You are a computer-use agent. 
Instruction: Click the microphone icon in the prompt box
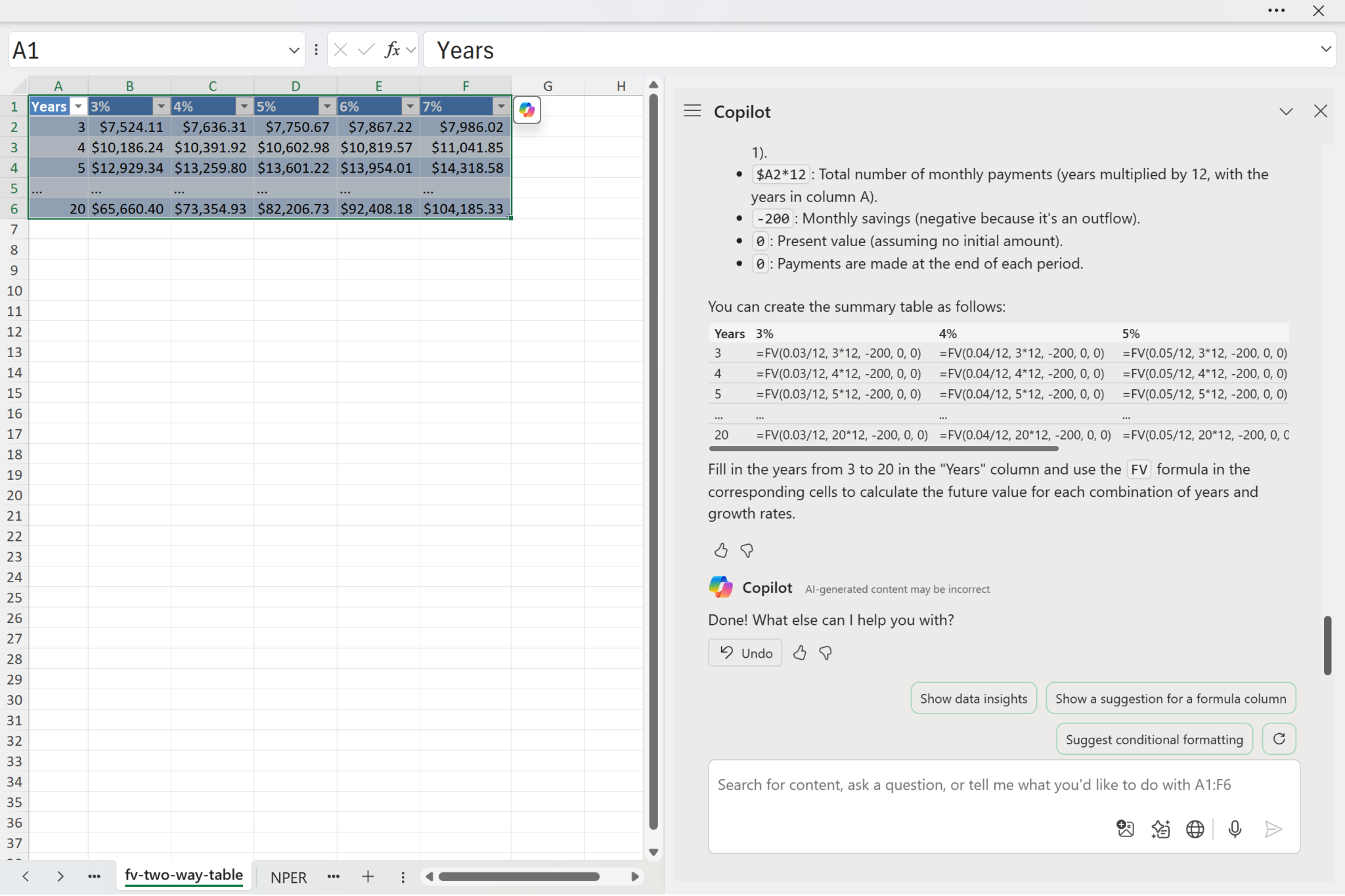[1235, 829]
